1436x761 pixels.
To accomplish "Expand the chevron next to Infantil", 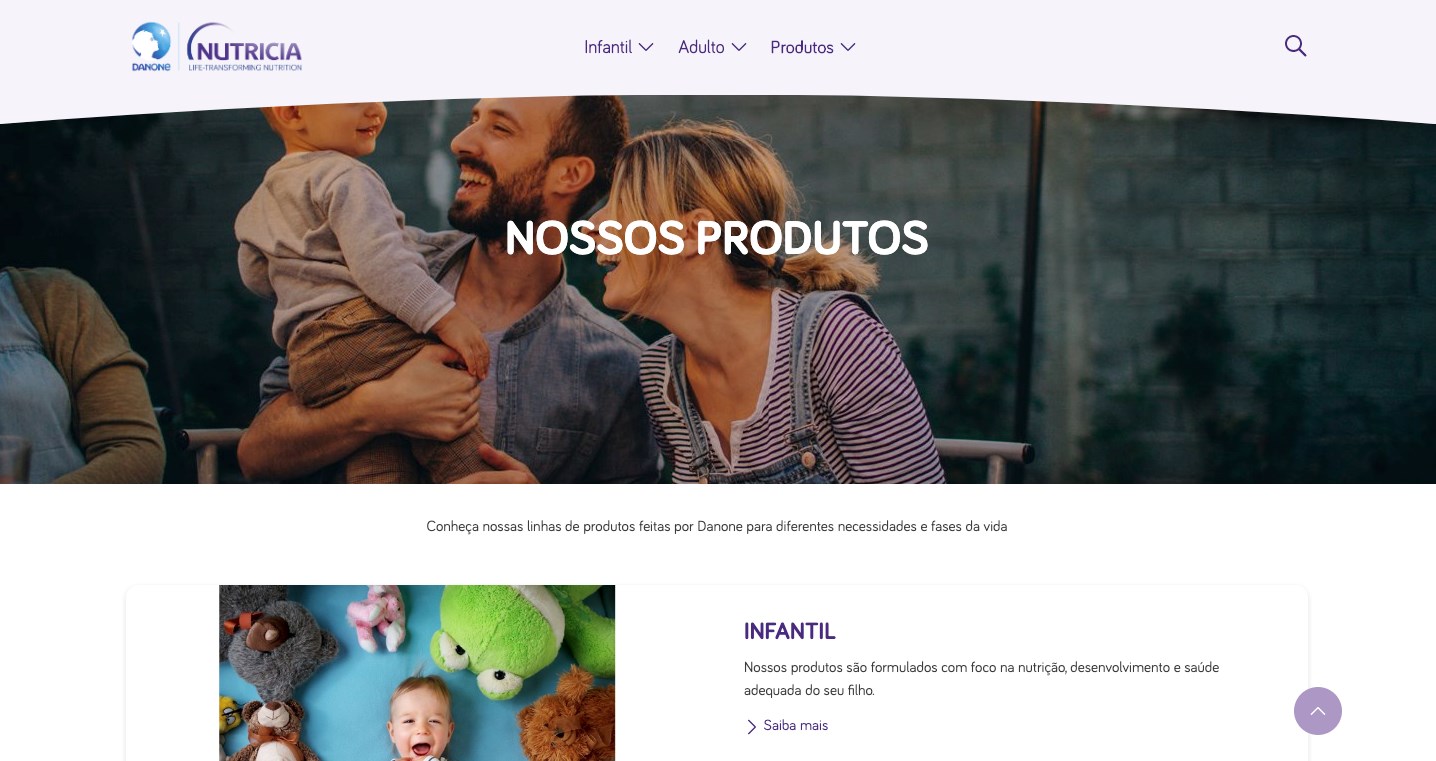I will [x=646, y=47].
